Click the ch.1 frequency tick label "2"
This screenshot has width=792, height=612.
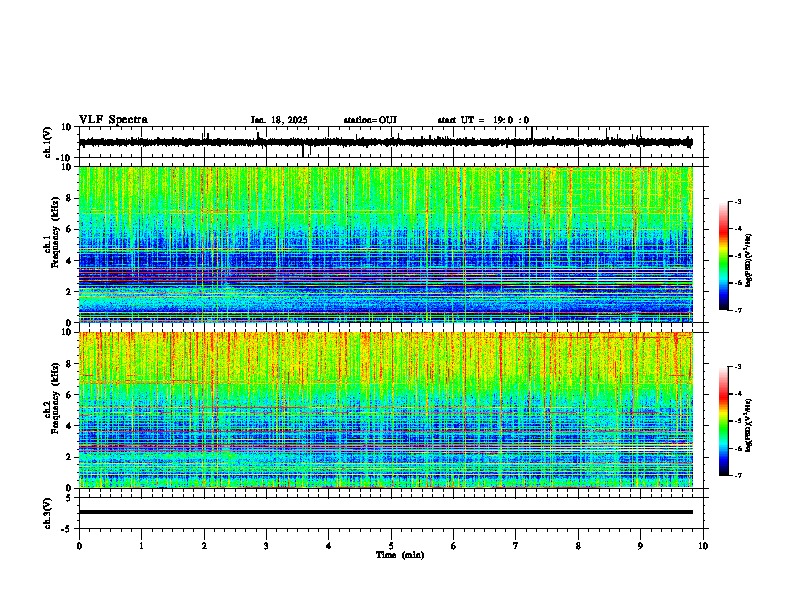click(x=69, y=291)
